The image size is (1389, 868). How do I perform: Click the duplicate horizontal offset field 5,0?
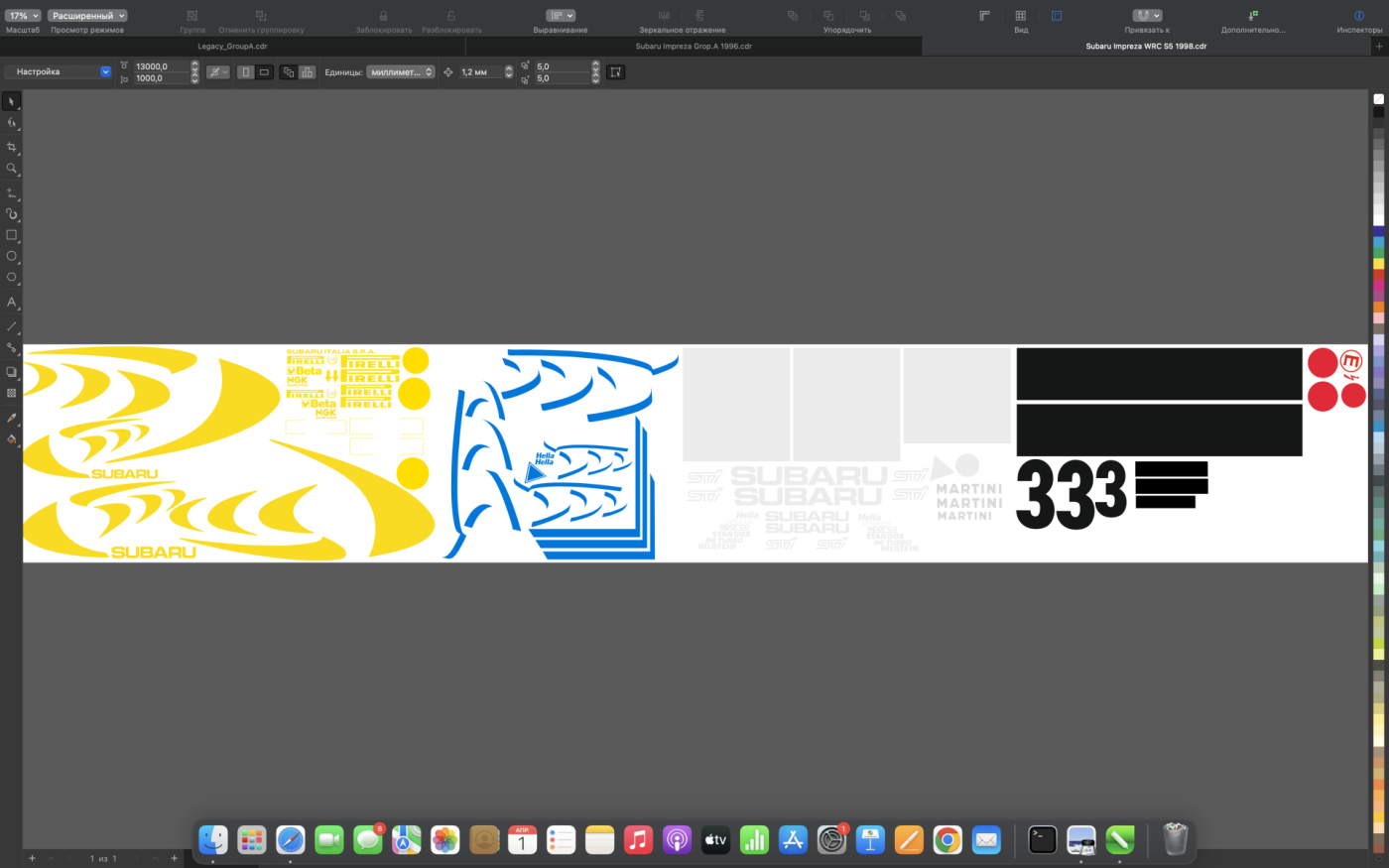[x=563, y=66]
